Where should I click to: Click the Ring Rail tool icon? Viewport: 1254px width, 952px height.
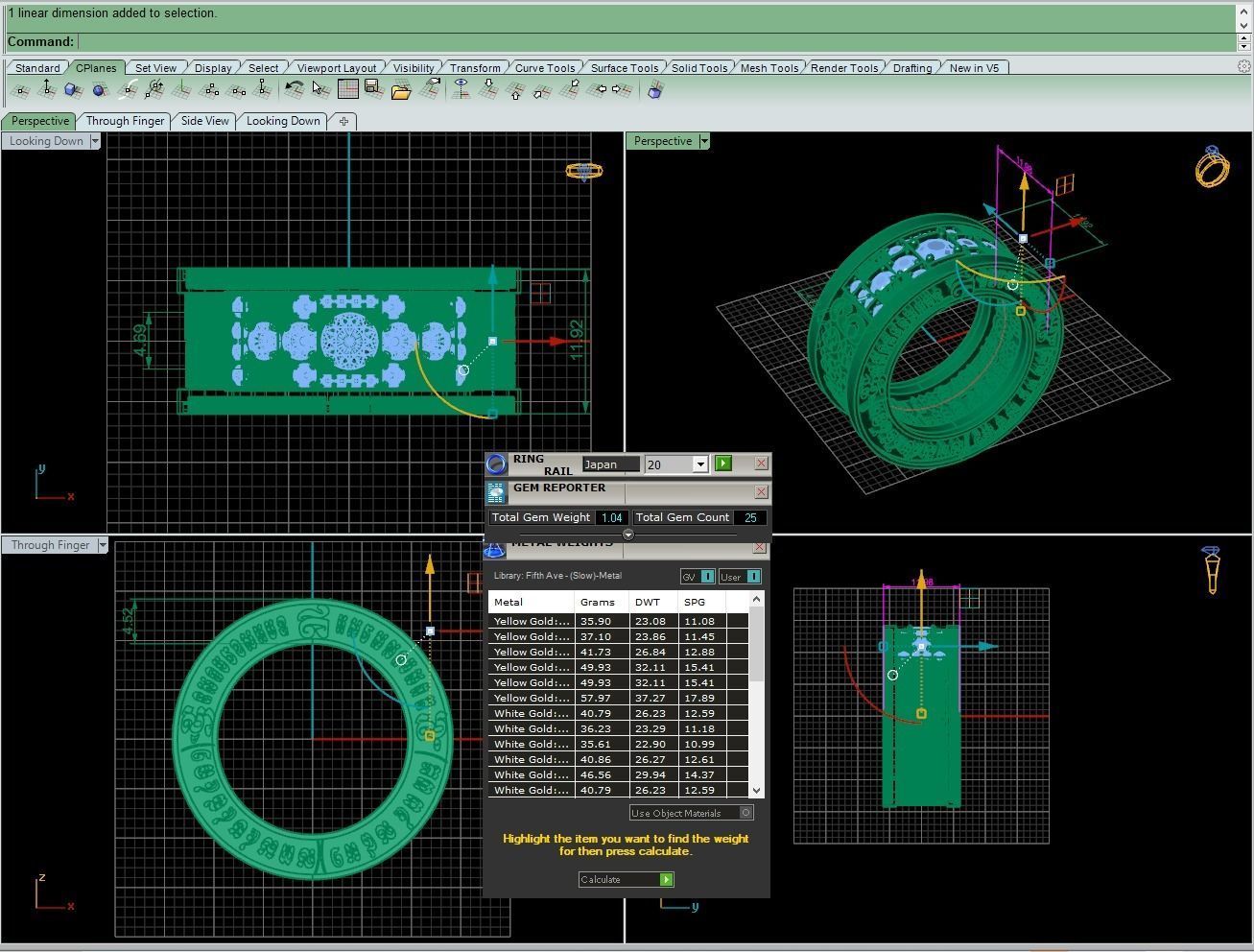pos(496,464)
